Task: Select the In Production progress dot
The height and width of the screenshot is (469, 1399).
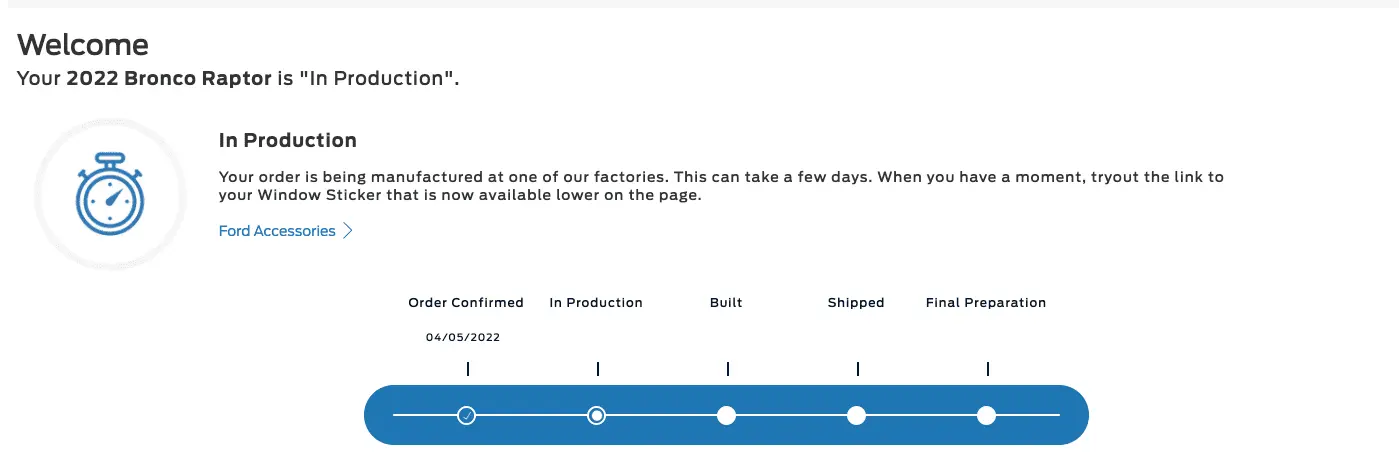Action: 597,415
